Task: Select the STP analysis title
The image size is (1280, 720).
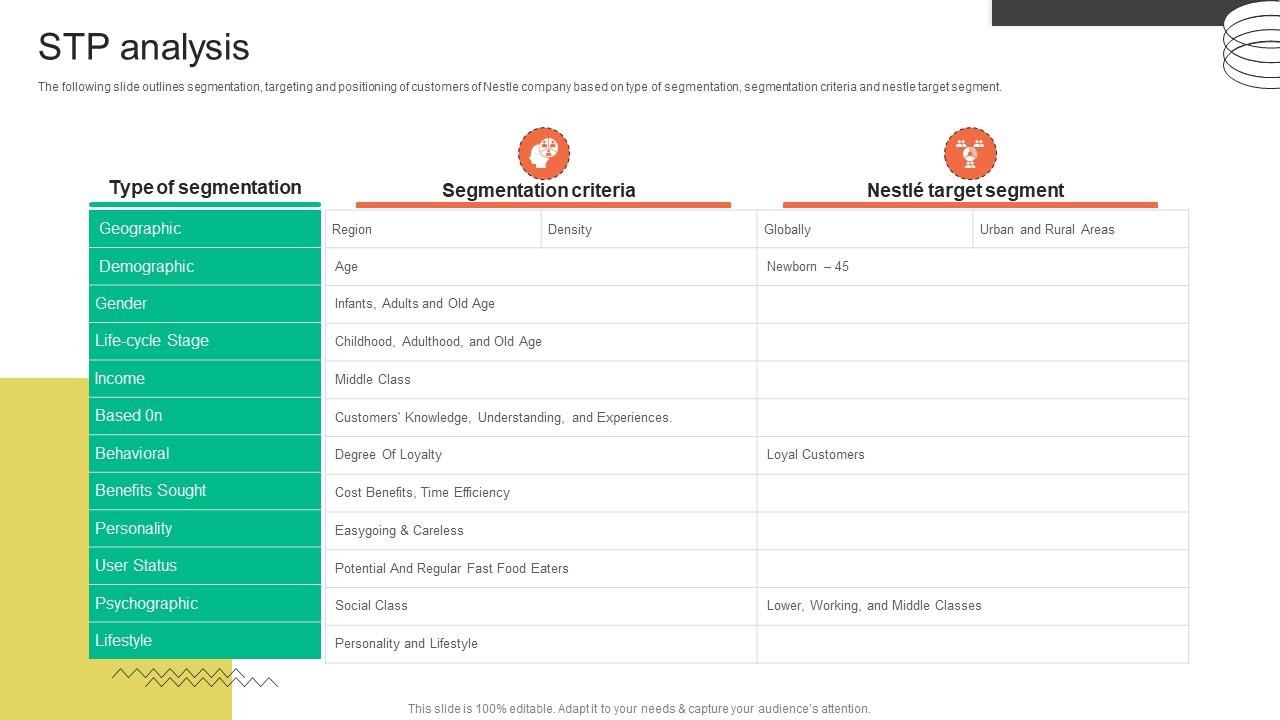Action: pos(144,47)
